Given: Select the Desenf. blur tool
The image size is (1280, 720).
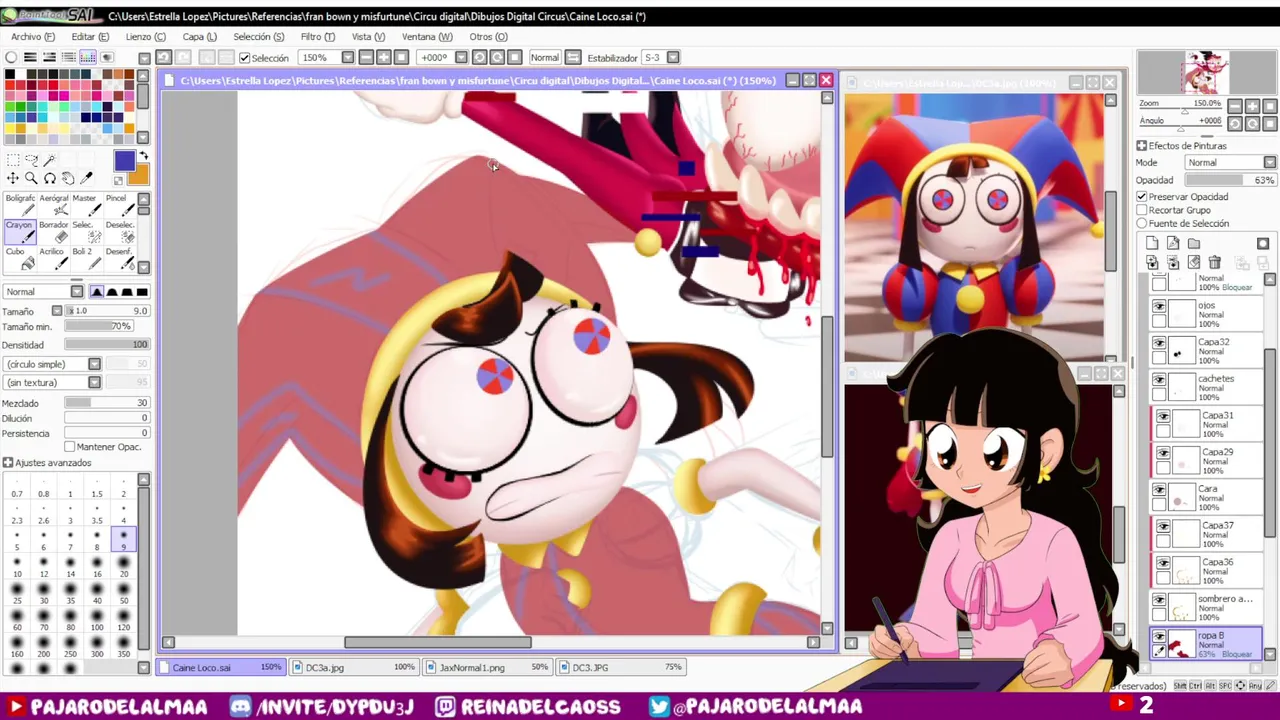Looking at the screenshot, I should (119, 258).
